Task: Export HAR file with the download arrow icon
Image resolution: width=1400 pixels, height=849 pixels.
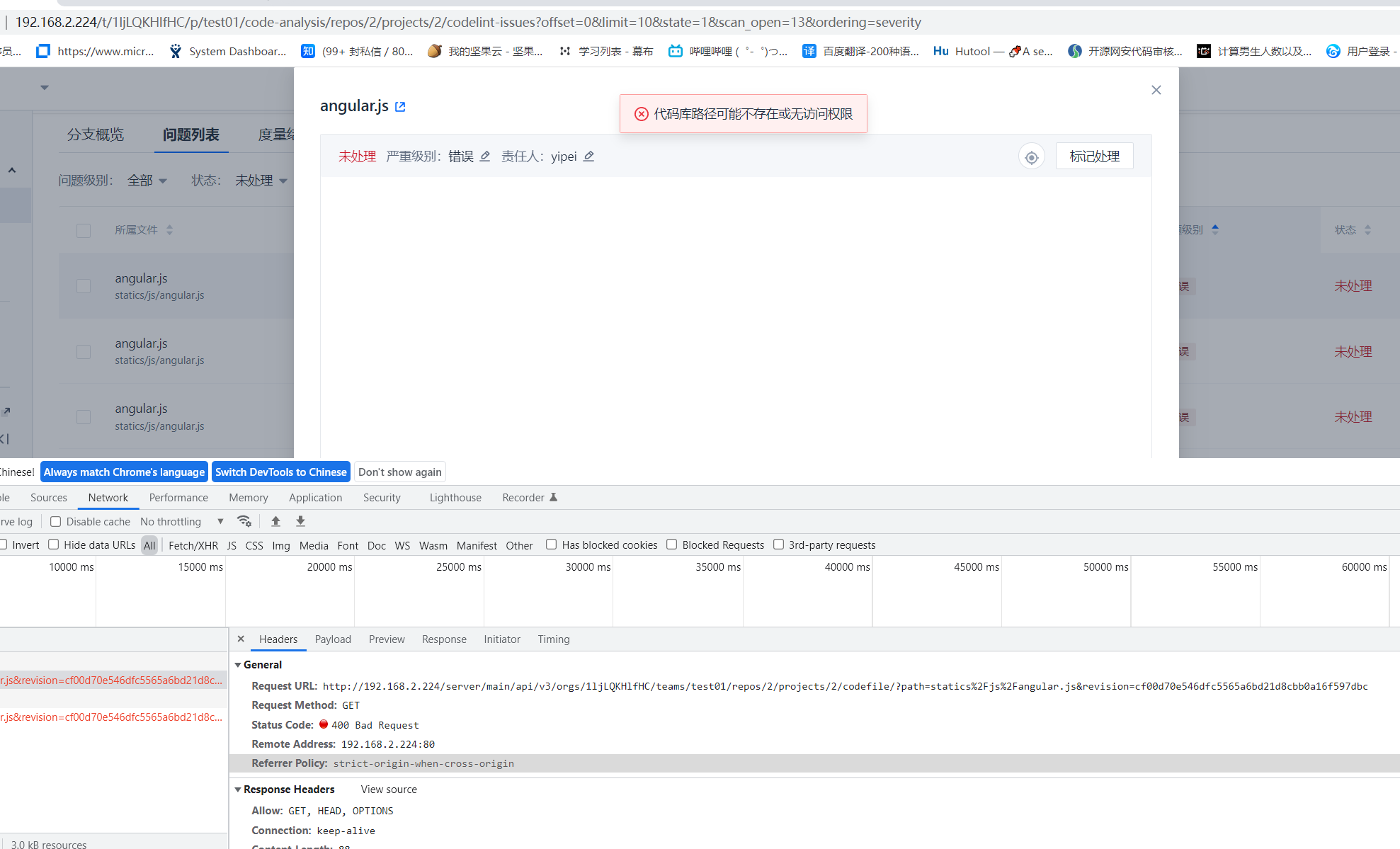Action: [300, 521]
